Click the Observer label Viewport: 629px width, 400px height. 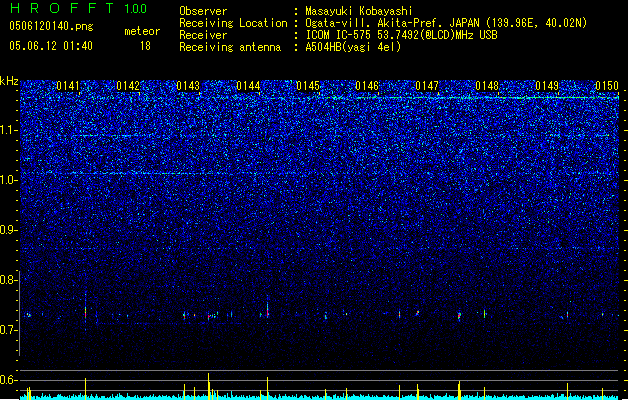pos(203,11)
